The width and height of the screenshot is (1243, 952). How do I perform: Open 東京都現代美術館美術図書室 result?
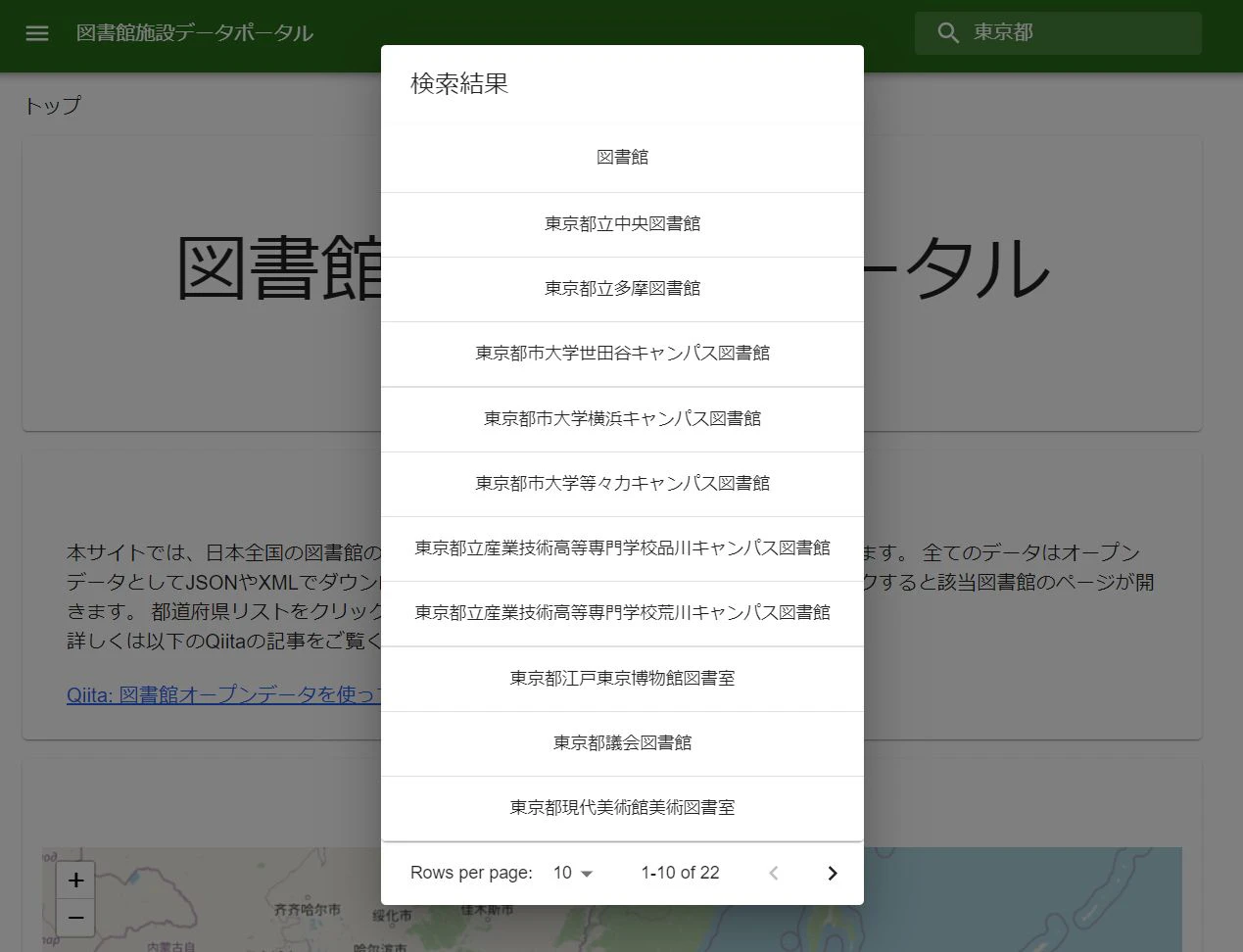[622, 808]
